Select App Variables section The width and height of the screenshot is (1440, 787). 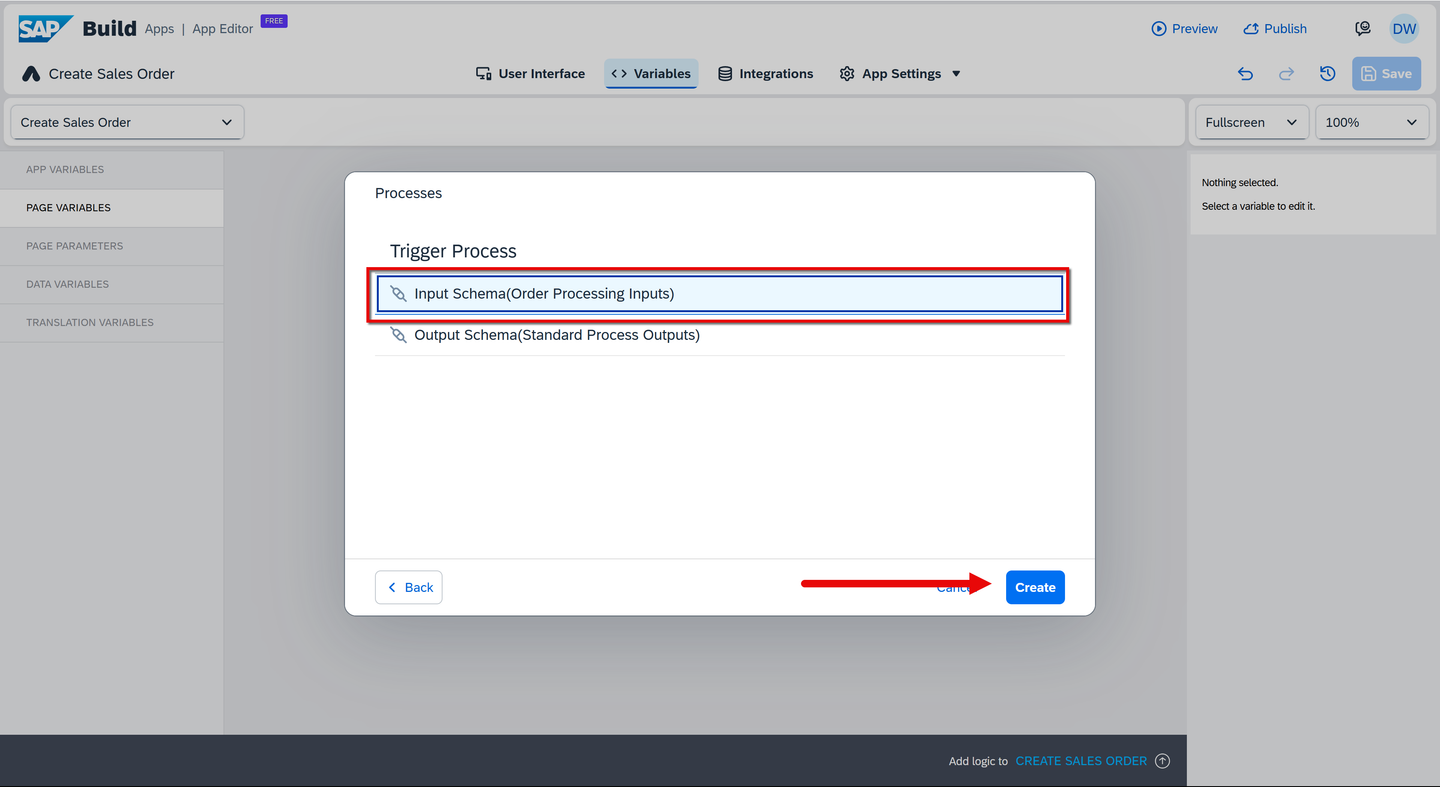tap(112, 170)
